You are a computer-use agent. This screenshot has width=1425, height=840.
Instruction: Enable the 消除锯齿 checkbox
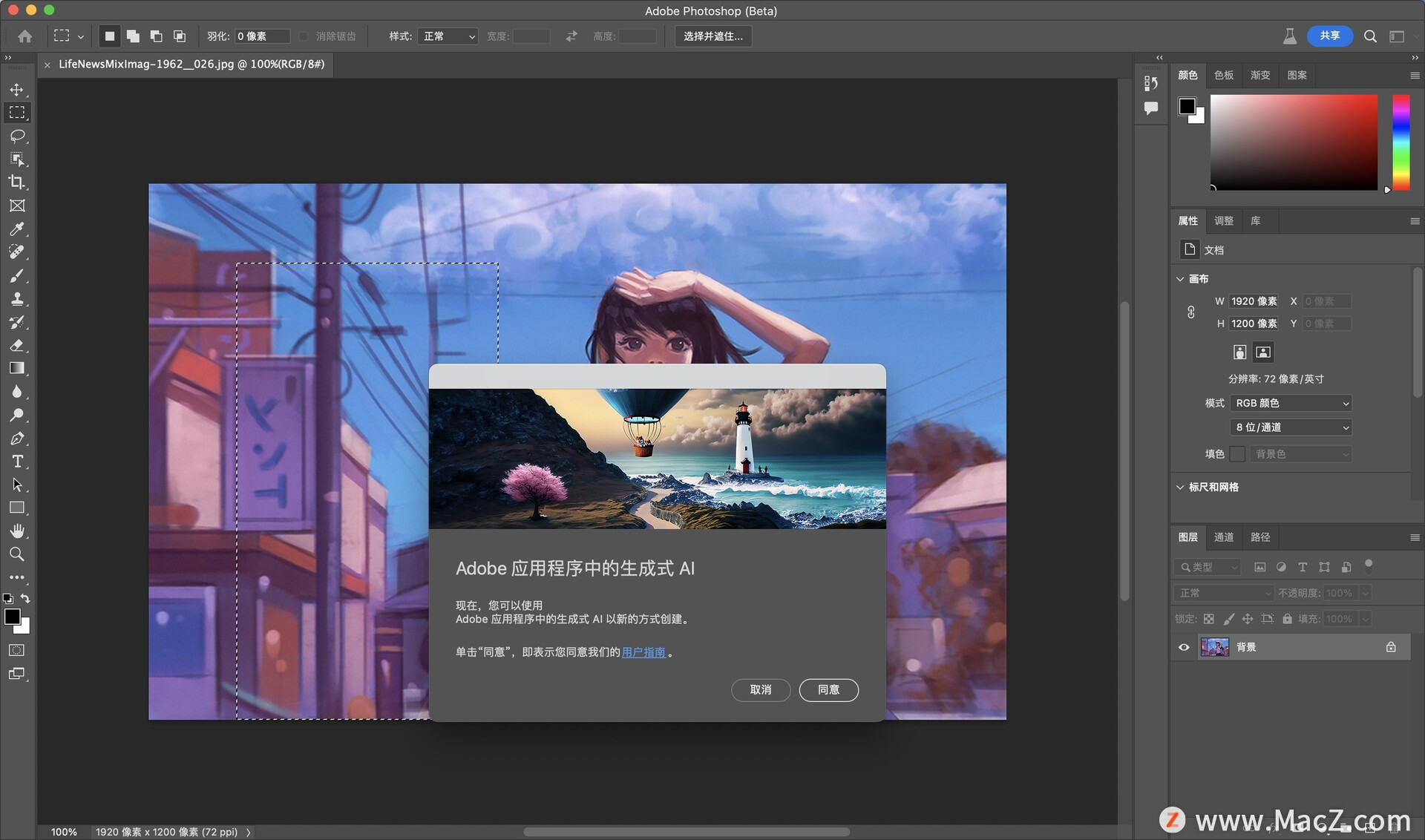click(304, 36)
